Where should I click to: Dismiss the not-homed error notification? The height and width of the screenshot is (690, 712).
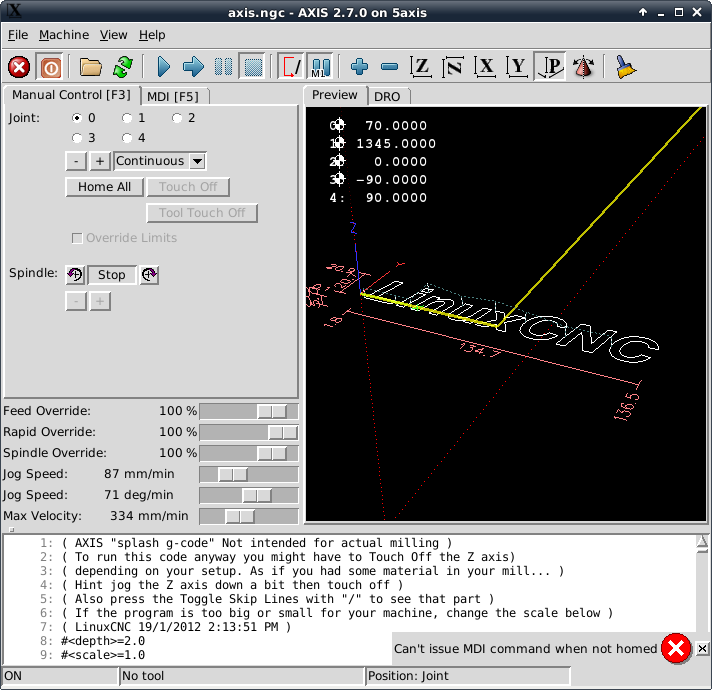702,649
